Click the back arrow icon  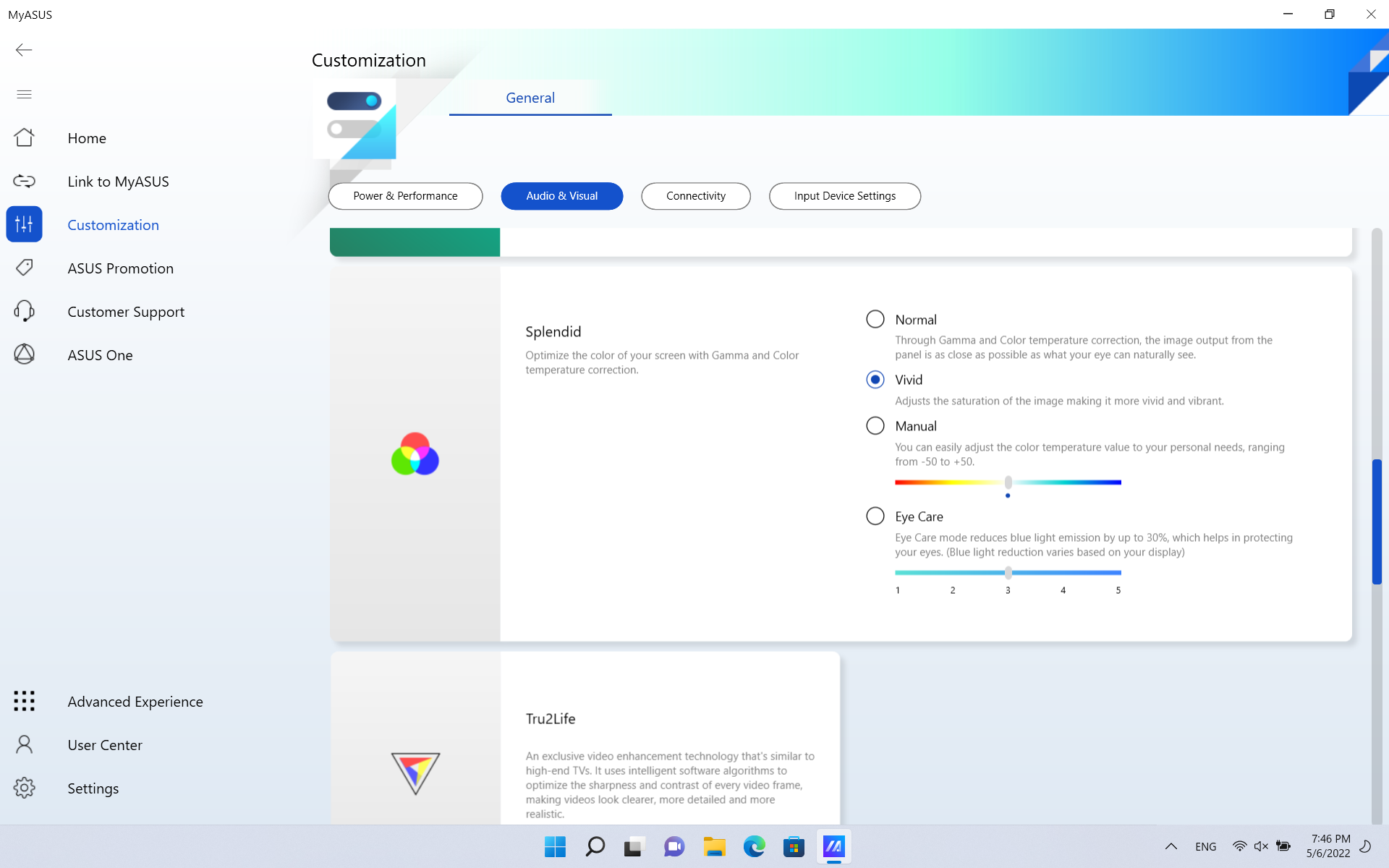click(x=24, y=50)
